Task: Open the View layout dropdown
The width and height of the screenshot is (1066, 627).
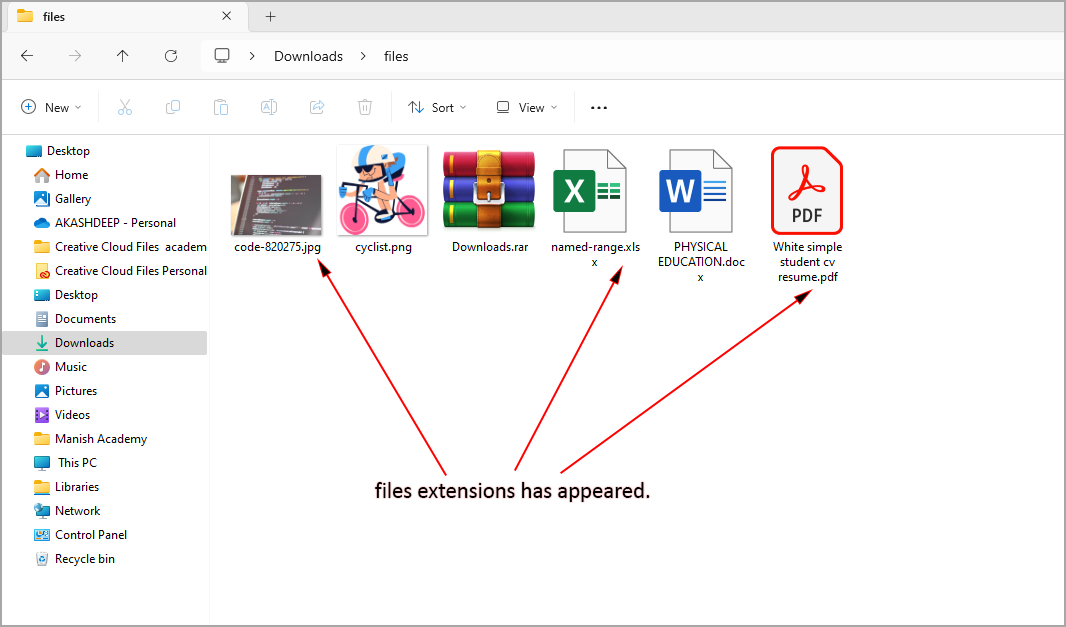Action: click(526, 107)
